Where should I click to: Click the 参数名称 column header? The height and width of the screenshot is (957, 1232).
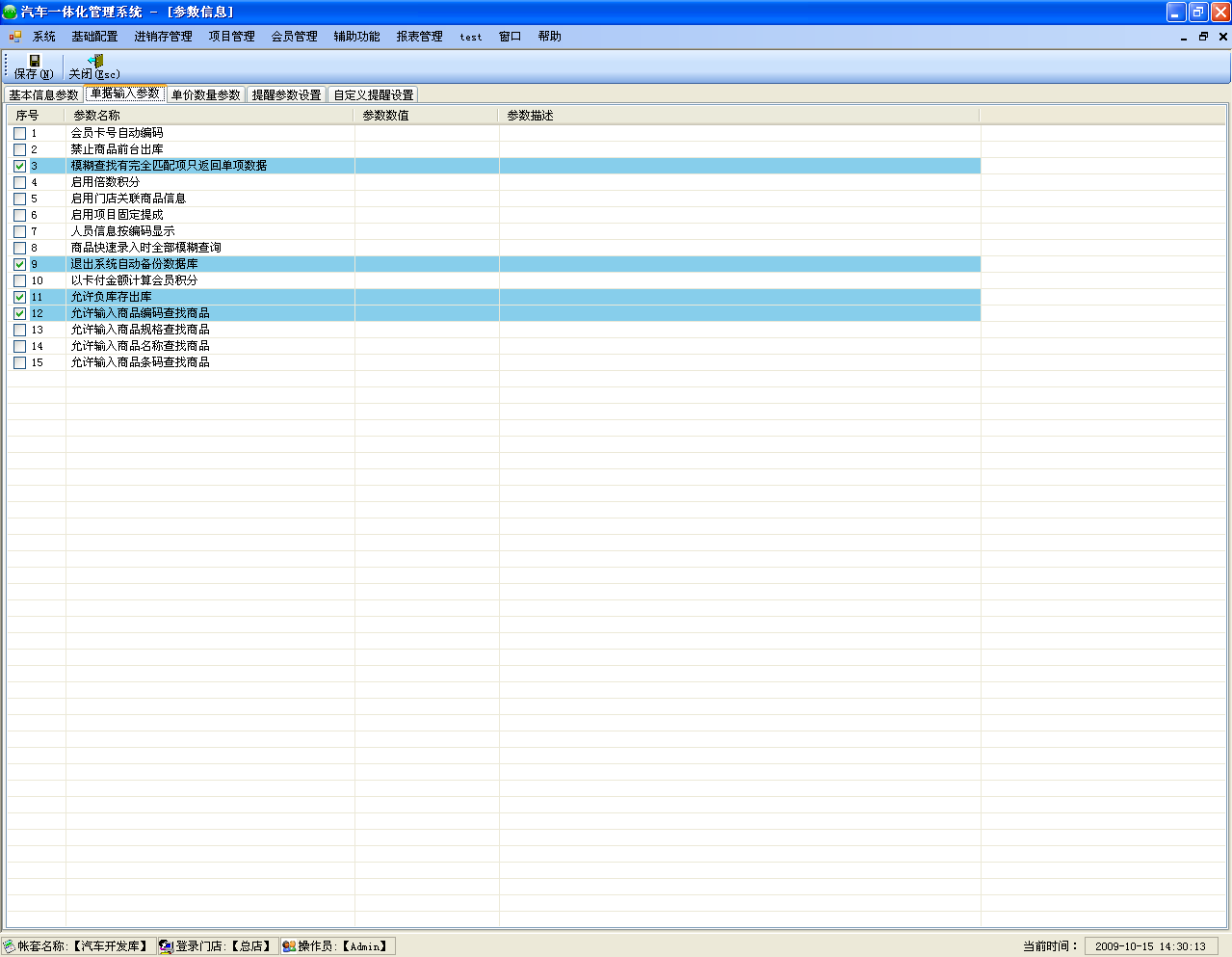210,115
